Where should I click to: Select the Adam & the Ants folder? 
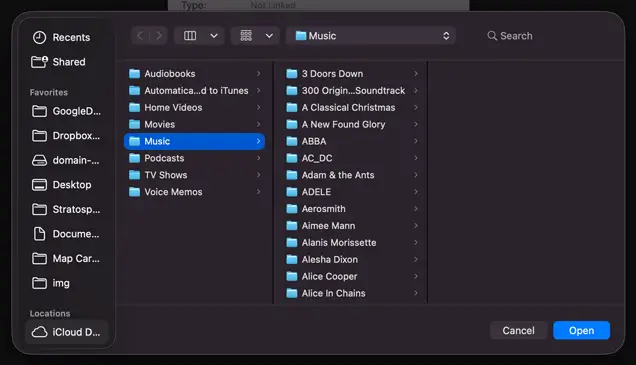(352, 175)
